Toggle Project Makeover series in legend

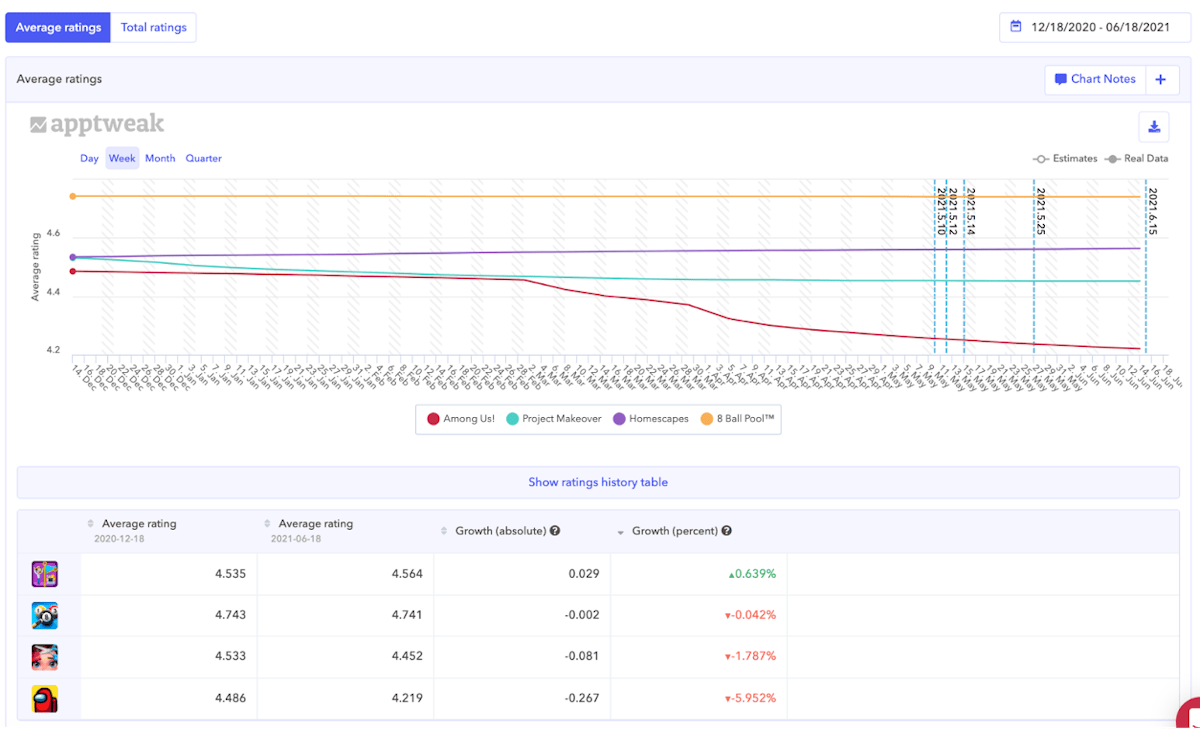tap(553, 419)
